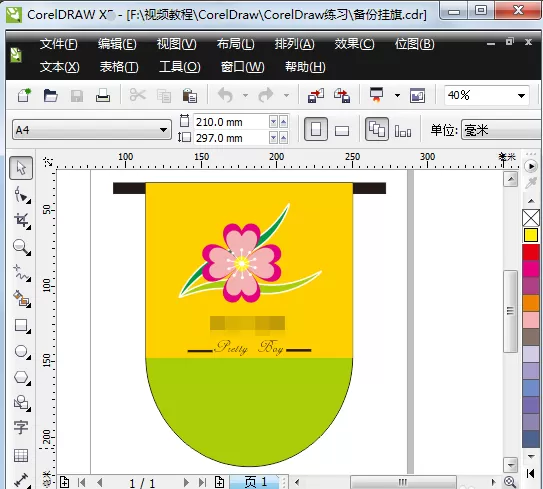Decrease the page height value
The height and width of the screenshot is (489, 543).
[x=273, y=138]
